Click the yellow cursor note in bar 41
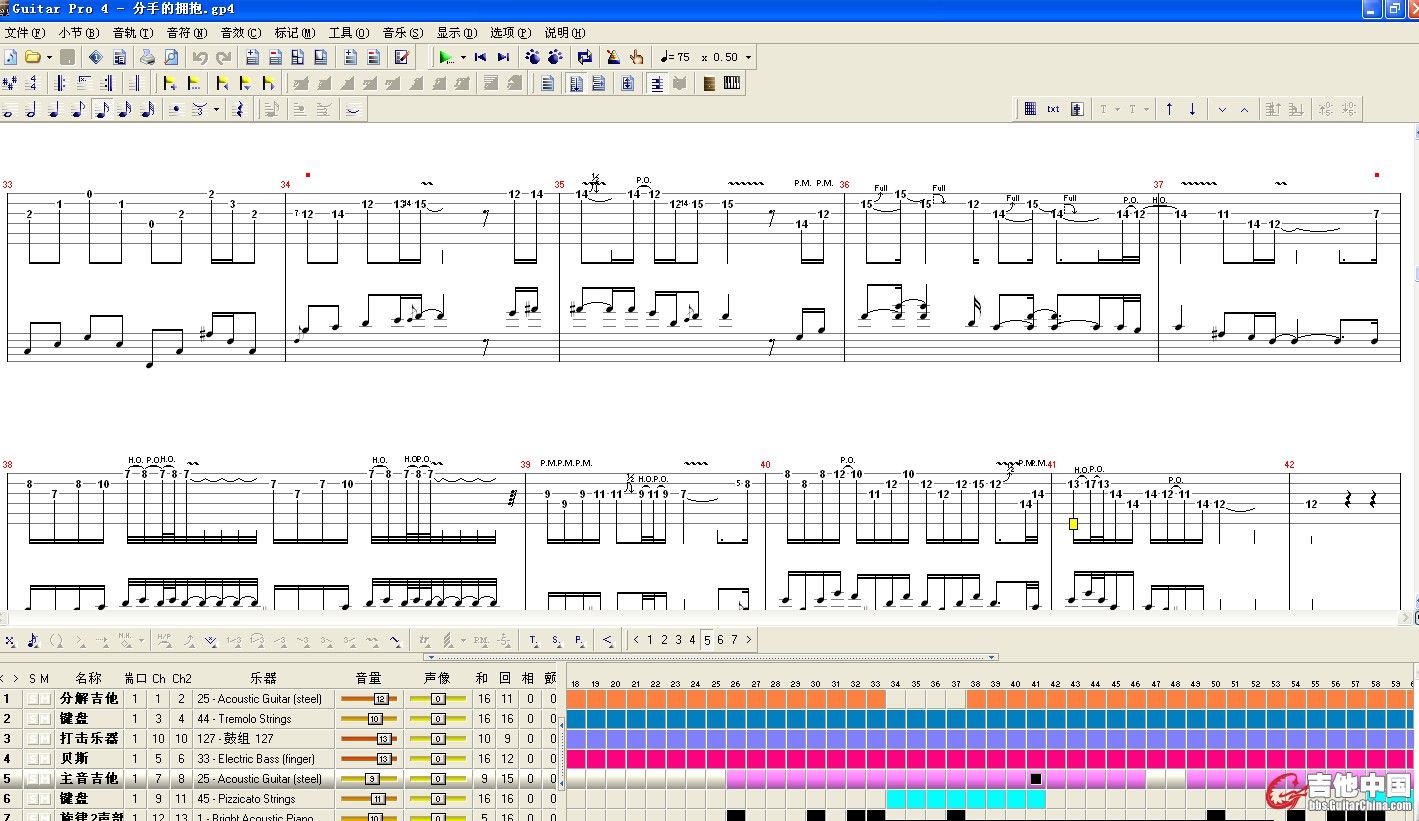Screen dimensions: 1419x821 1073,523
